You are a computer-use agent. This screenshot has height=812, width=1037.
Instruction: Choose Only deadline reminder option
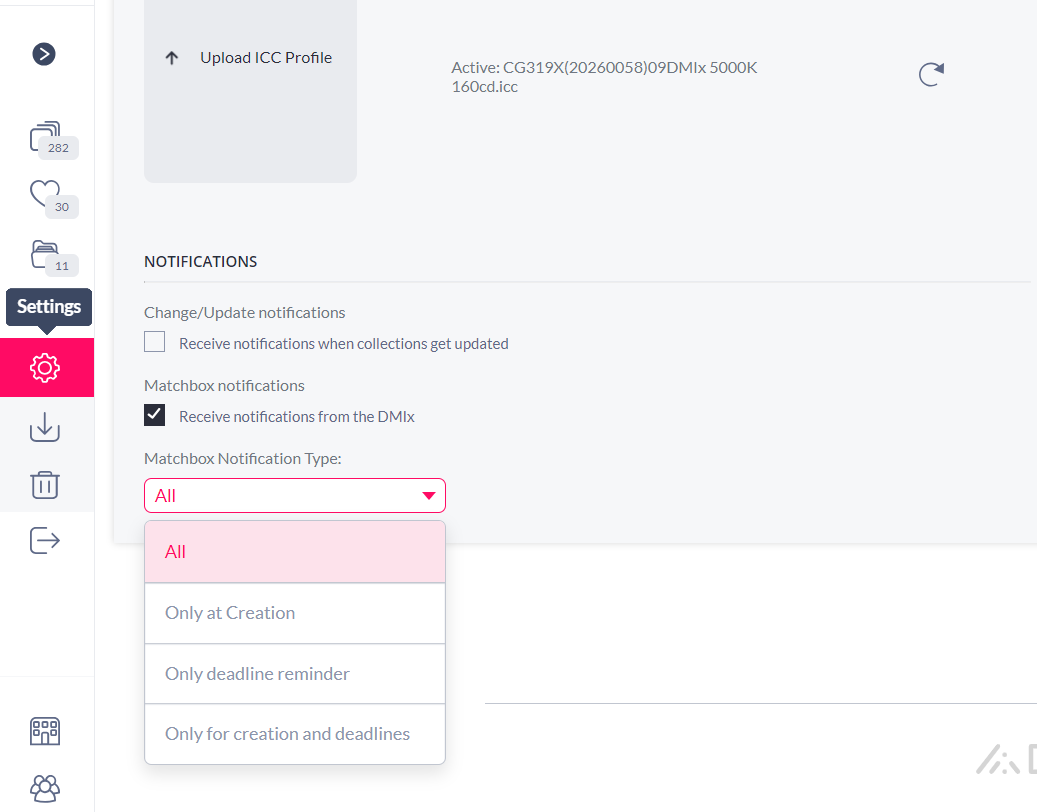click(295, 674)
